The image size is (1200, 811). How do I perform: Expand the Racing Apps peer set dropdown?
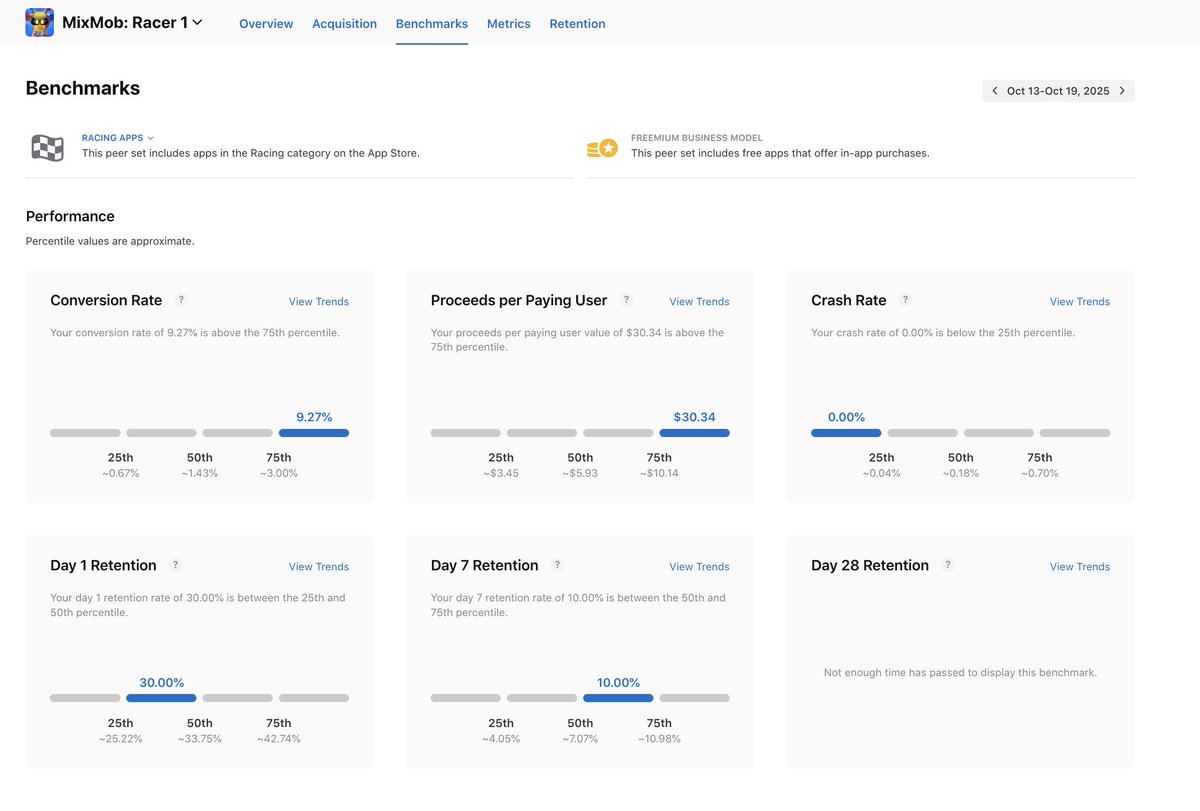pos(118,138)
